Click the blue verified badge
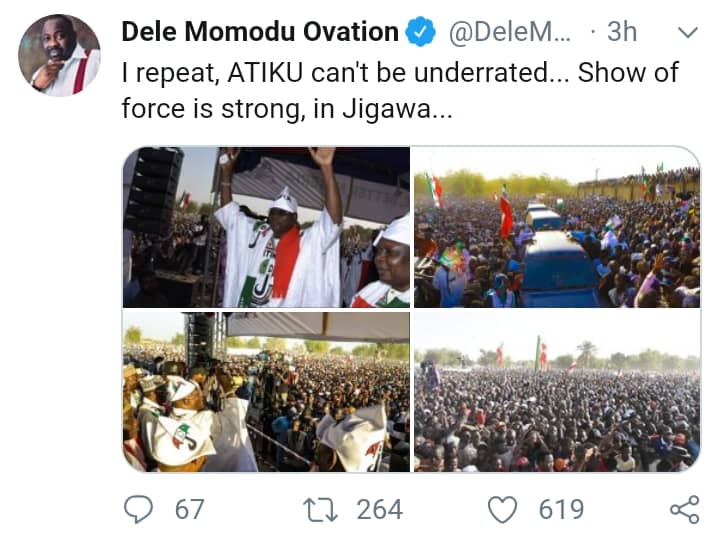This screenshot has width=720, height=554. [x=422, y=33]
